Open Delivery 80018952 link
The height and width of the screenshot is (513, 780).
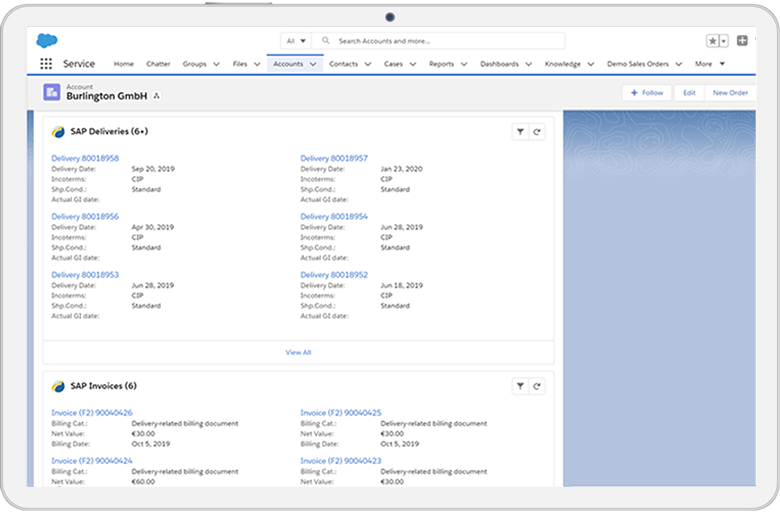pyautogui.click(x=334, y=275)
